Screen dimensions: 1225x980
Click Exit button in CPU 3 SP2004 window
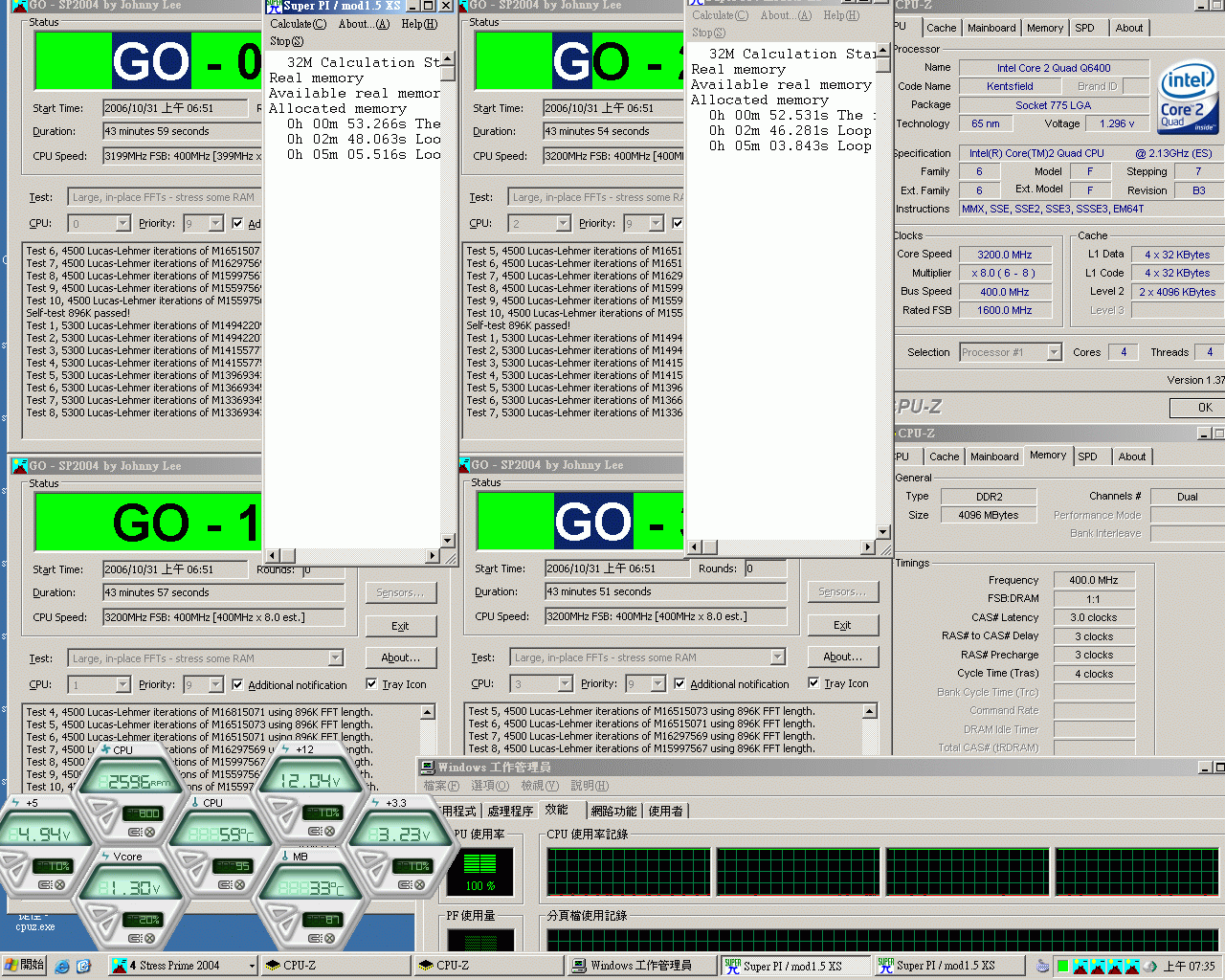843,625
